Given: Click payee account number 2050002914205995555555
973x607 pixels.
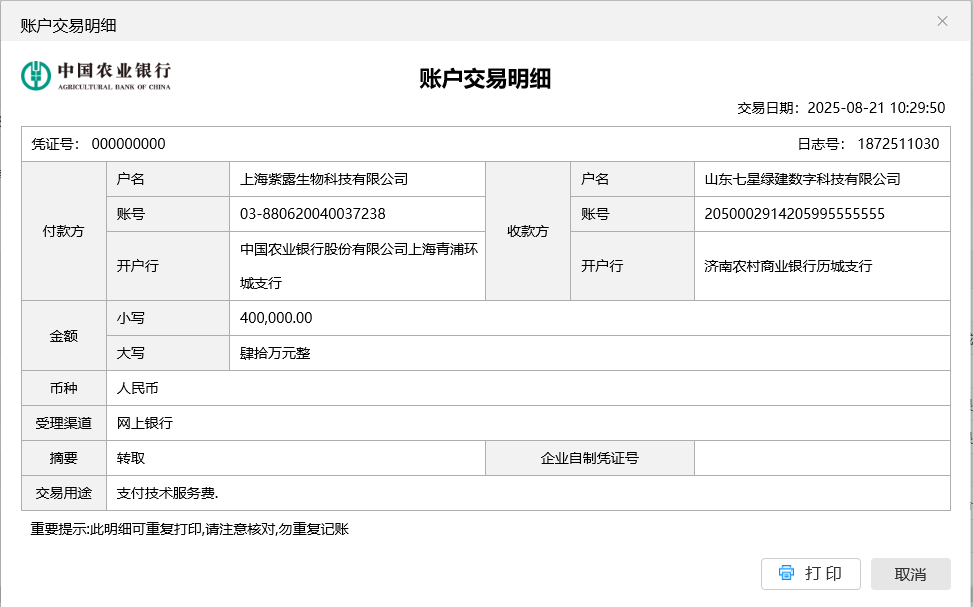Looking at the screenshot, I should tap(794, 214).
